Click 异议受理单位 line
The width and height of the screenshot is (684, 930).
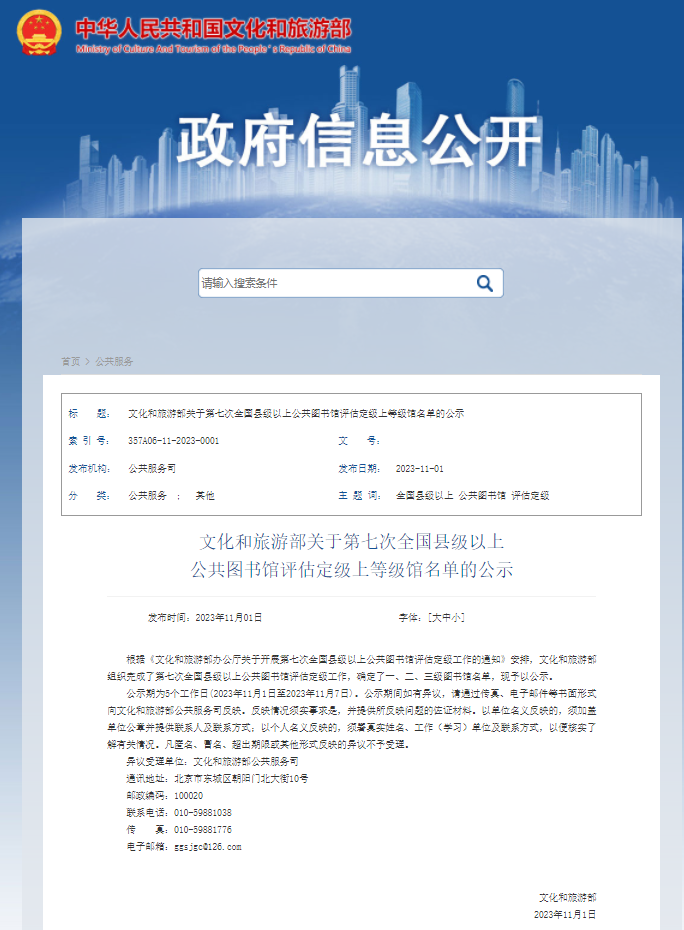pos(212,761)
